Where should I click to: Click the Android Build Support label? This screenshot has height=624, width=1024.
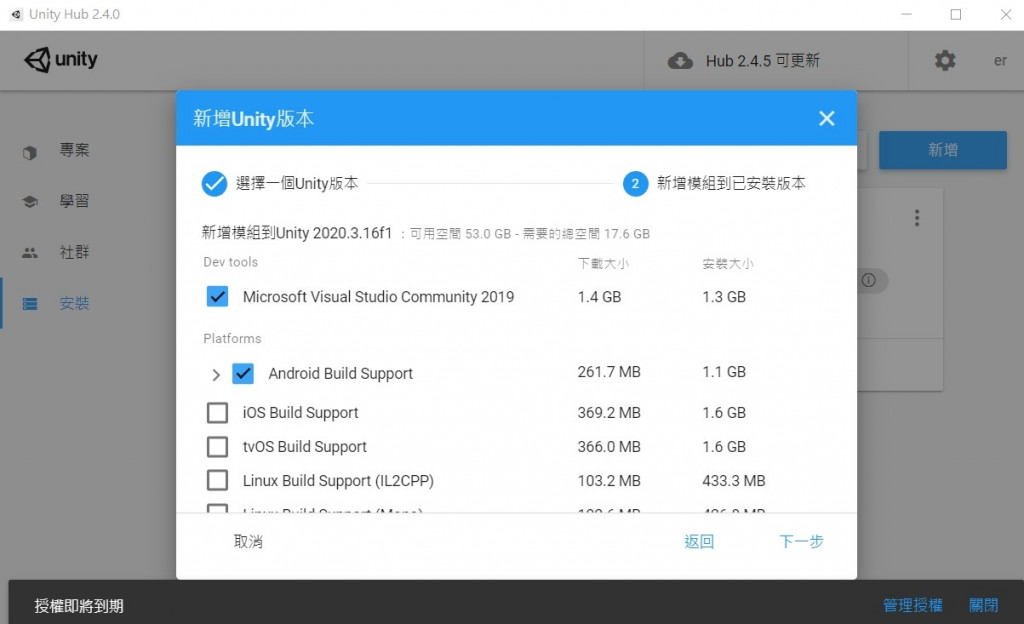pos(340,373)
